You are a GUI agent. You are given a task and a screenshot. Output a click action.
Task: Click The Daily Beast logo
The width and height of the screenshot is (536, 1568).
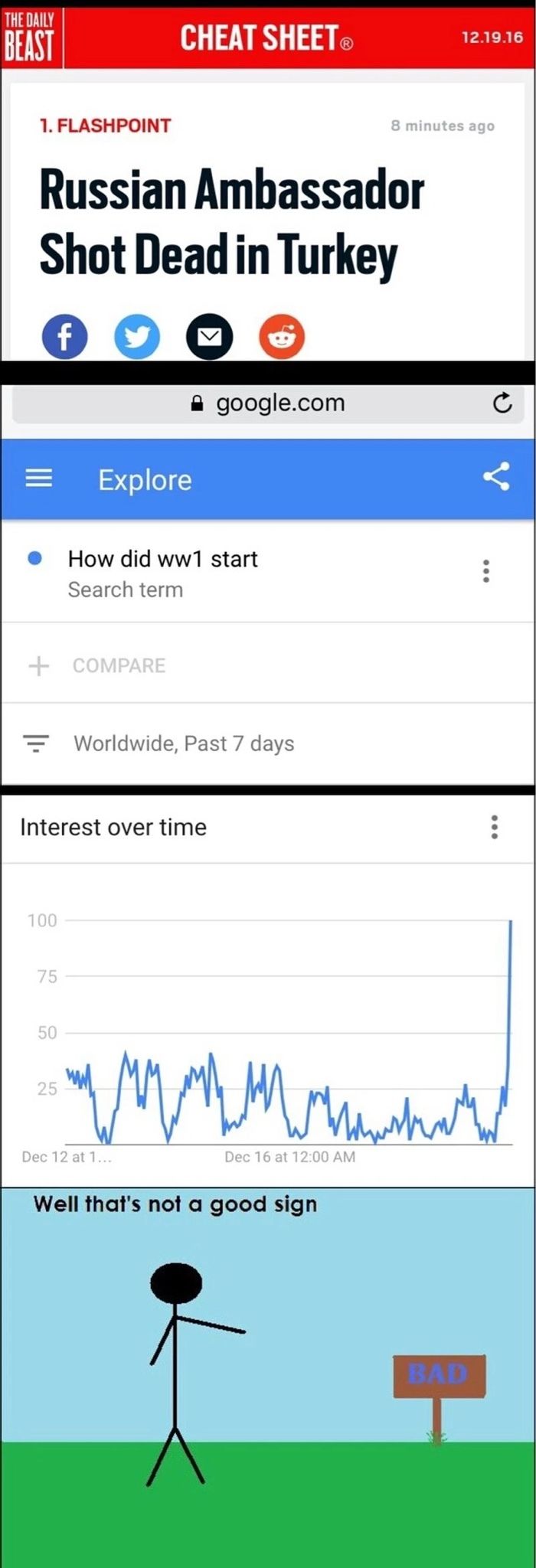(30, 37)
